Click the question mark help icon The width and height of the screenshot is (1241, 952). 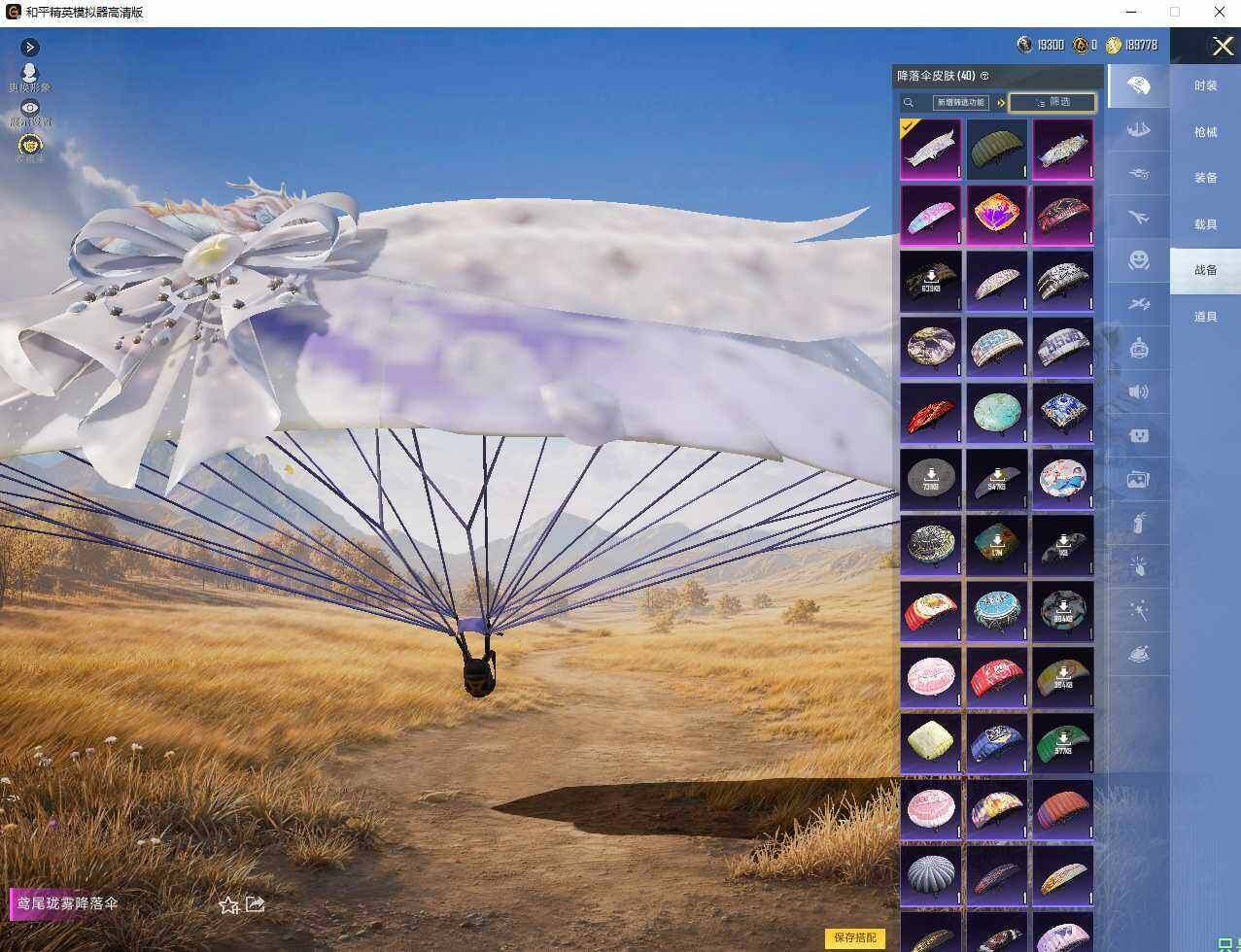[984, 76]
